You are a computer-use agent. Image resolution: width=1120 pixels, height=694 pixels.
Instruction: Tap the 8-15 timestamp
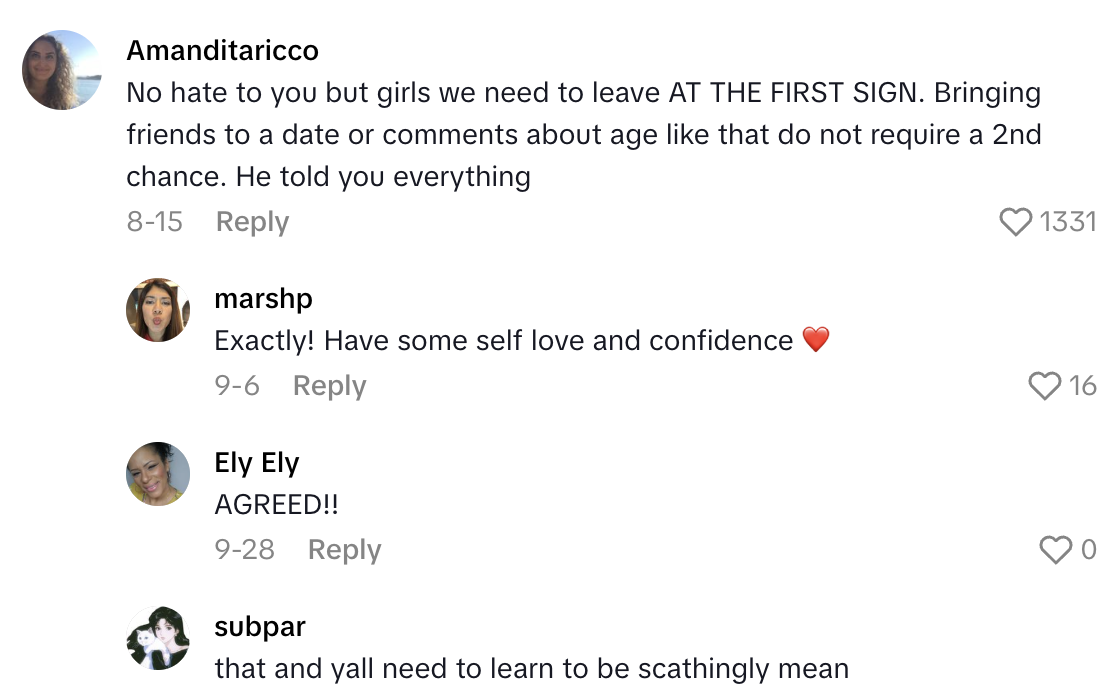point(155,221)
